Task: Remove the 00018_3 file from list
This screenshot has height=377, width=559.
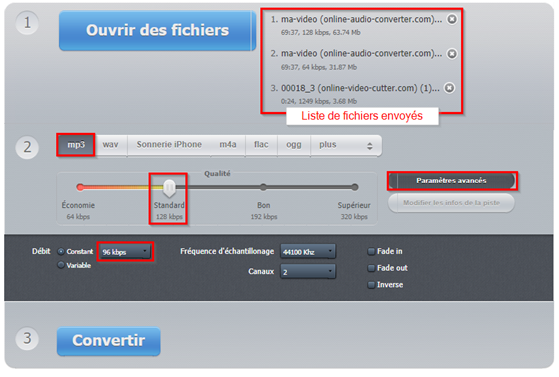Action: (449, 88)
